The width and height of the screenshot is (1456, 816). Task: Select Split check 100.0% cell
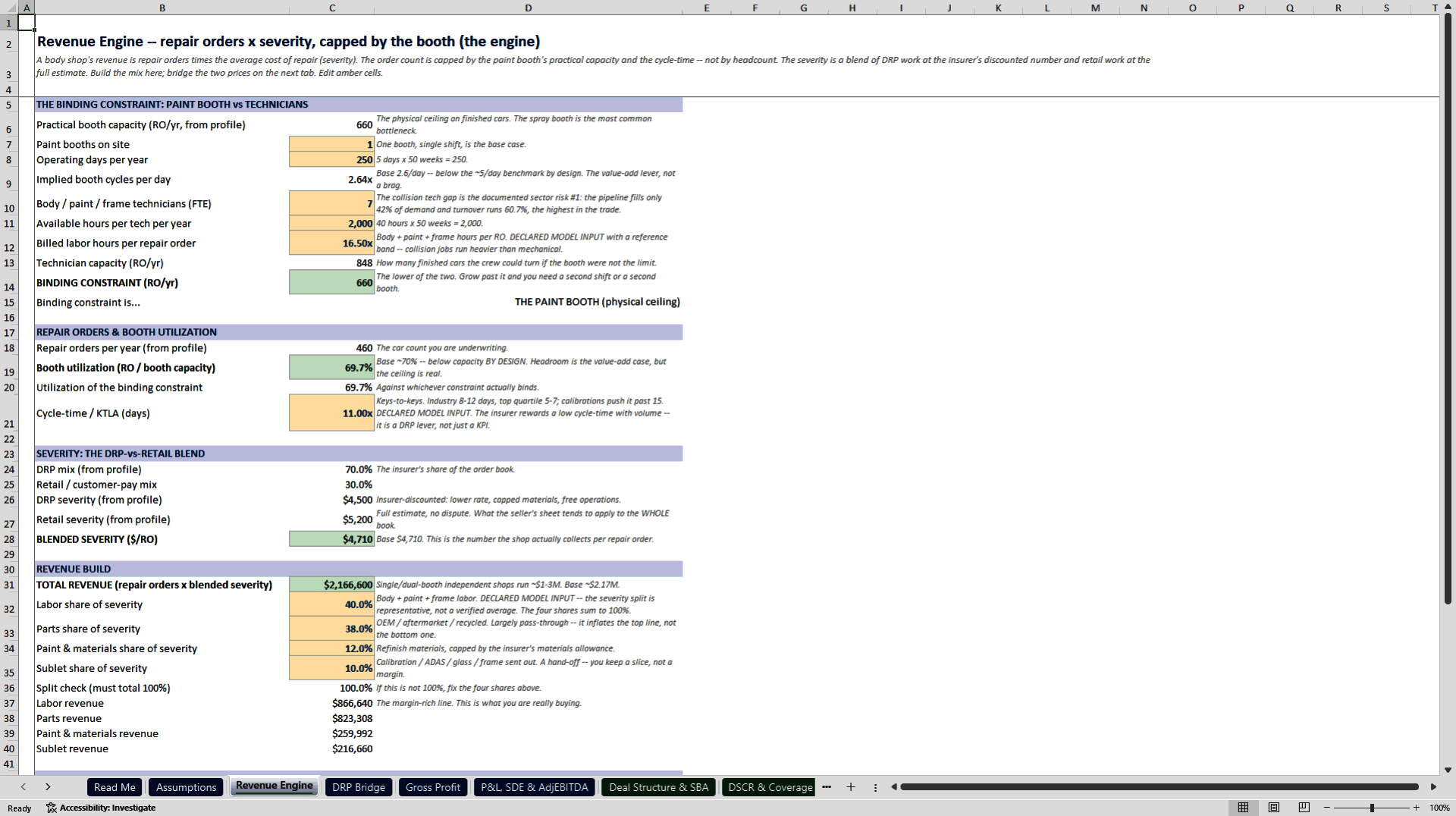tap(332, 688)
